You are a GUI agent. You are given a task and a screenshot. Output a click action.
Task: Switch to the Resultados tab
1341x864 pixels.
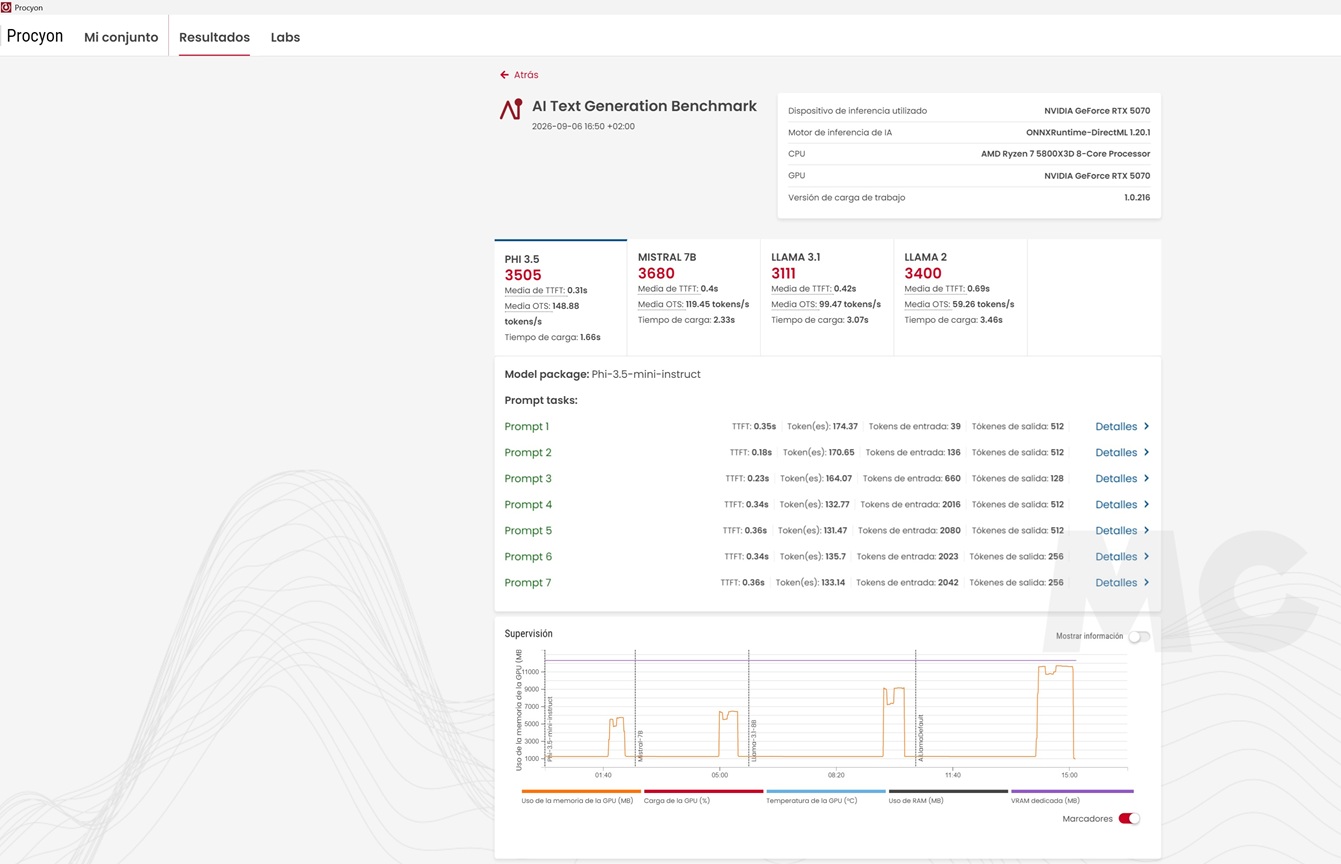[214, 37]
